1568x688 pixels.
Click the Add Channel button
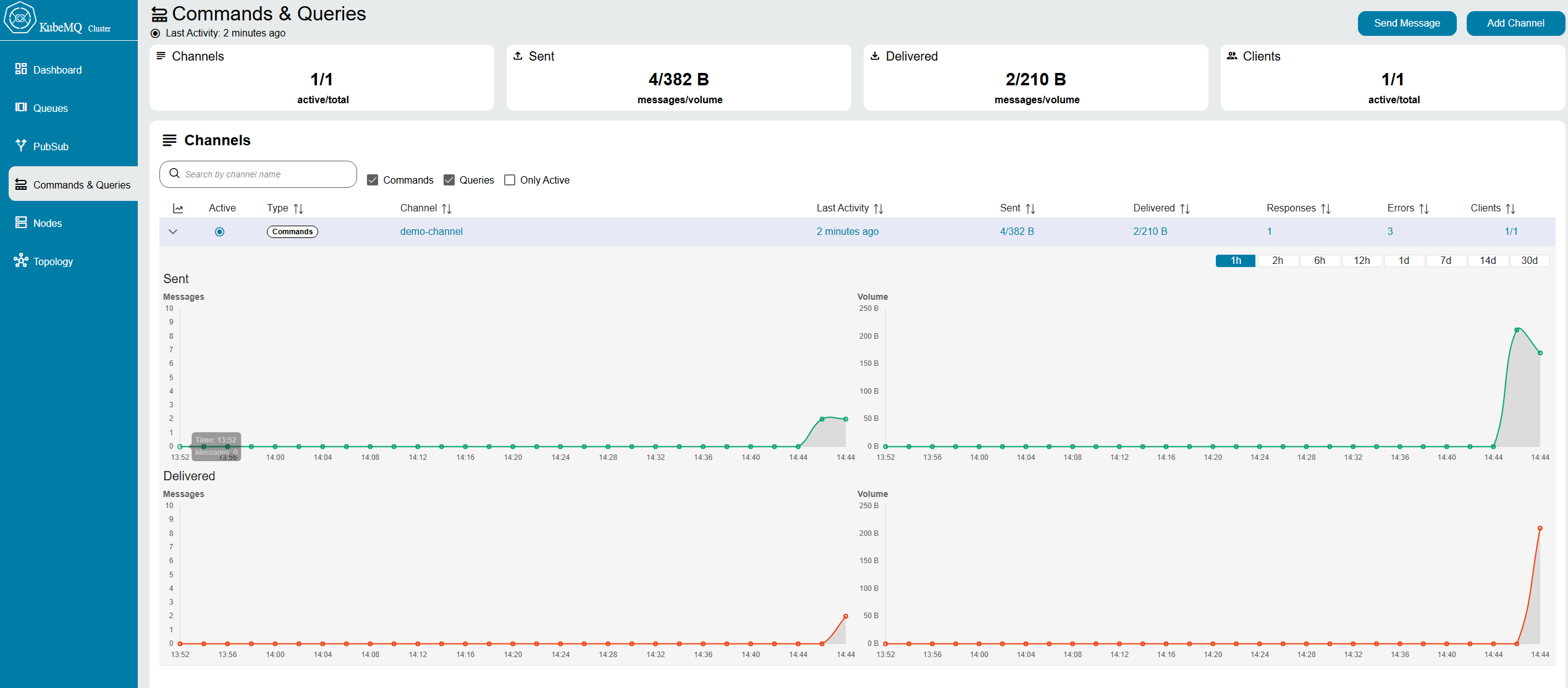1515,23
